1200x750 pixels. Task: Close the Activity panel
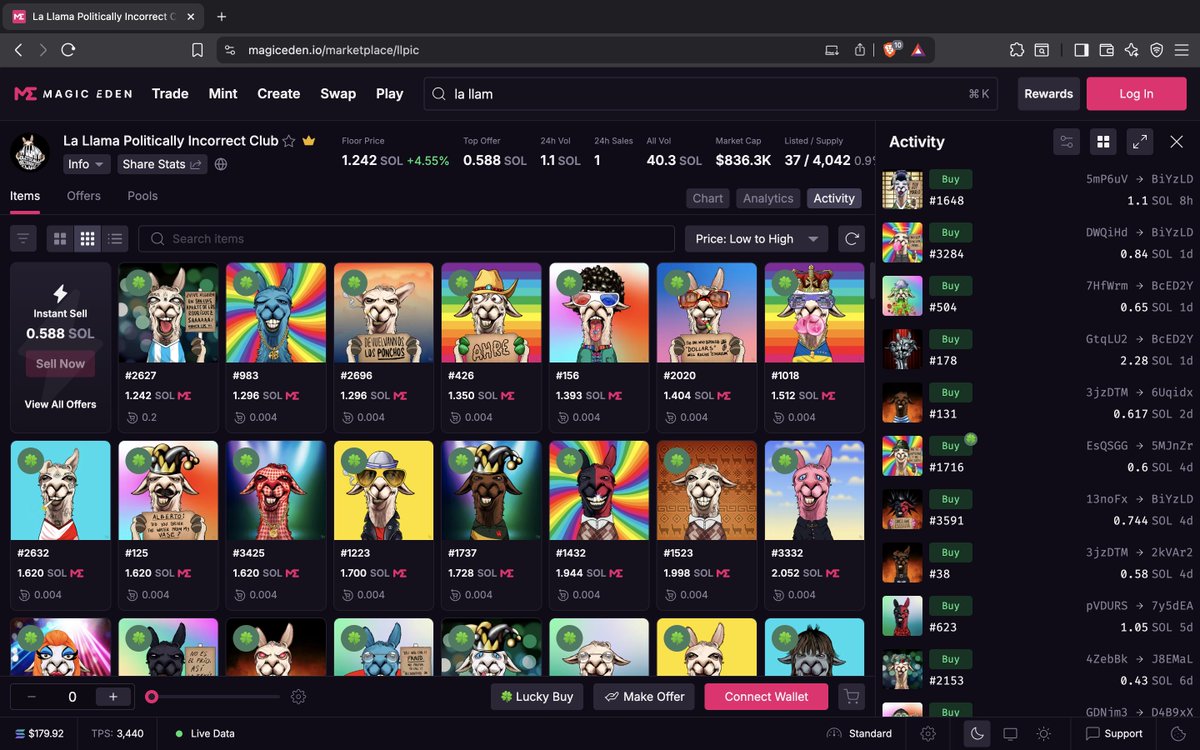point(1177,142)
